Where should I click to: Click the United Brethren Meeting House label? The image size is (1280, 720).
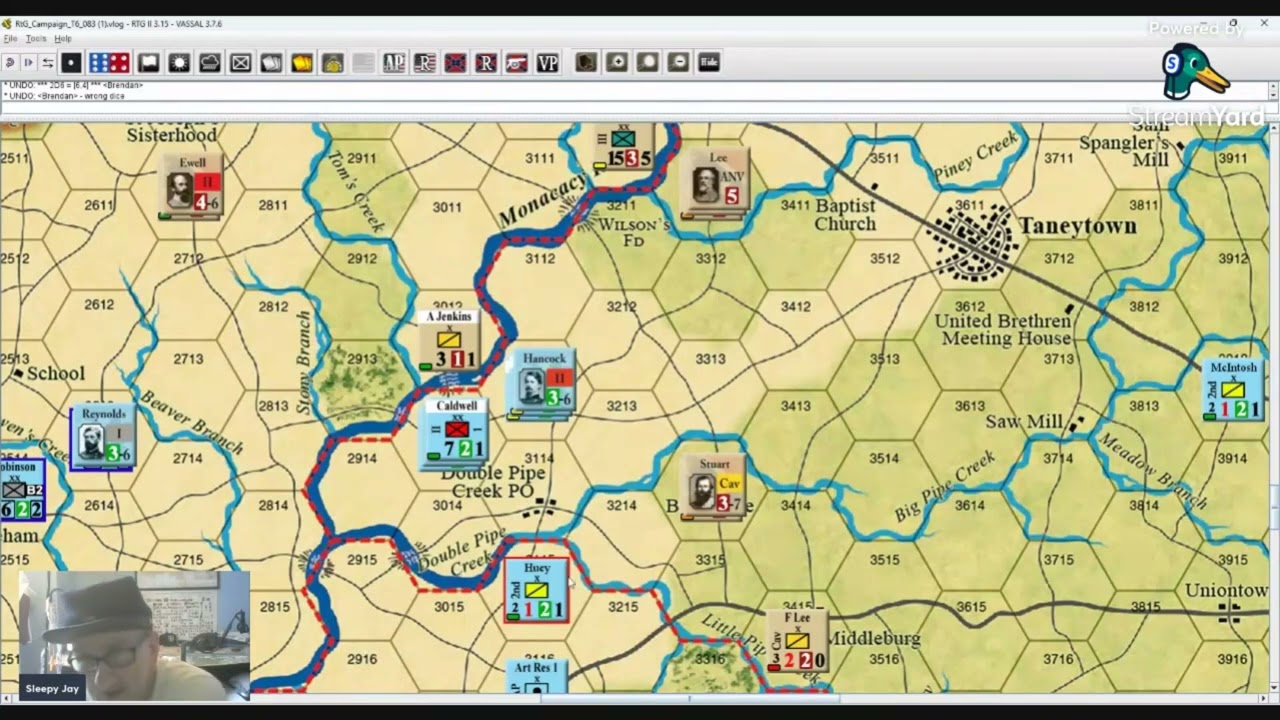(x=1003, y=330)
